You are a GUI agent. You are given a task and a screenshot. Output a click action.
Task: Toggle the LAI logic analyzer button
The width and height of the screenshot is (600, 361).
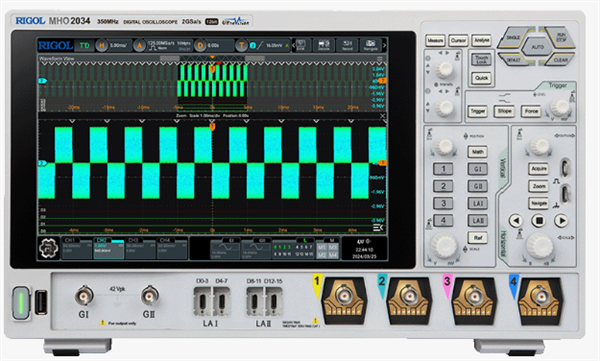click(x=478, y=203)
